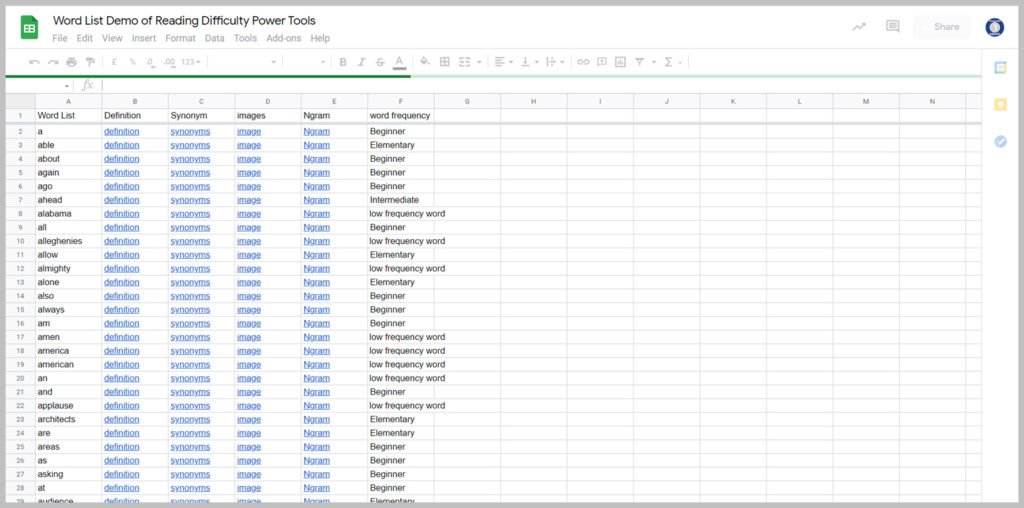
Task: Insert a link using toolbar icon
Action: pyautogui.click(x=583, y=62)
